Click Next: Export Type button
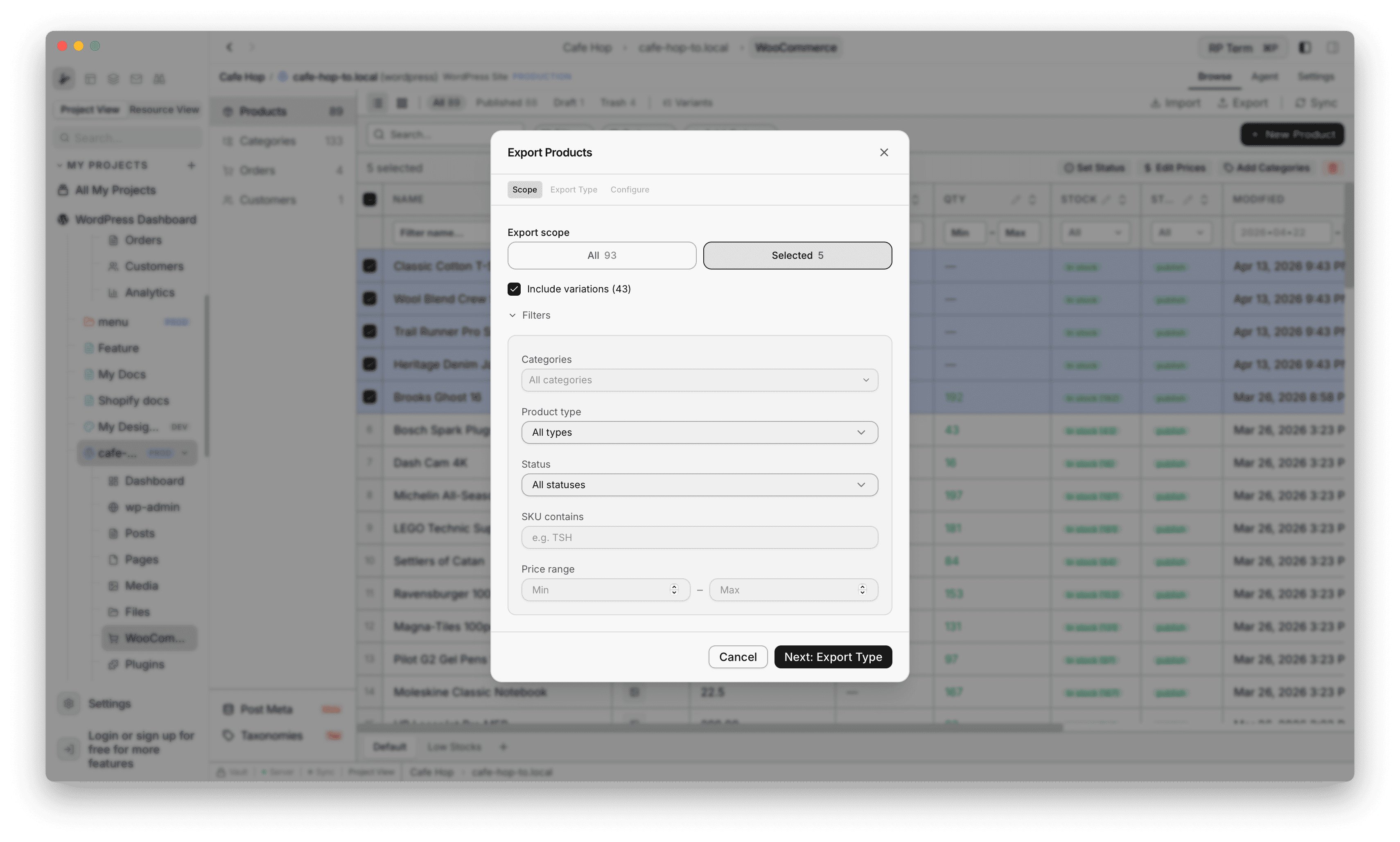 point(832,656)
